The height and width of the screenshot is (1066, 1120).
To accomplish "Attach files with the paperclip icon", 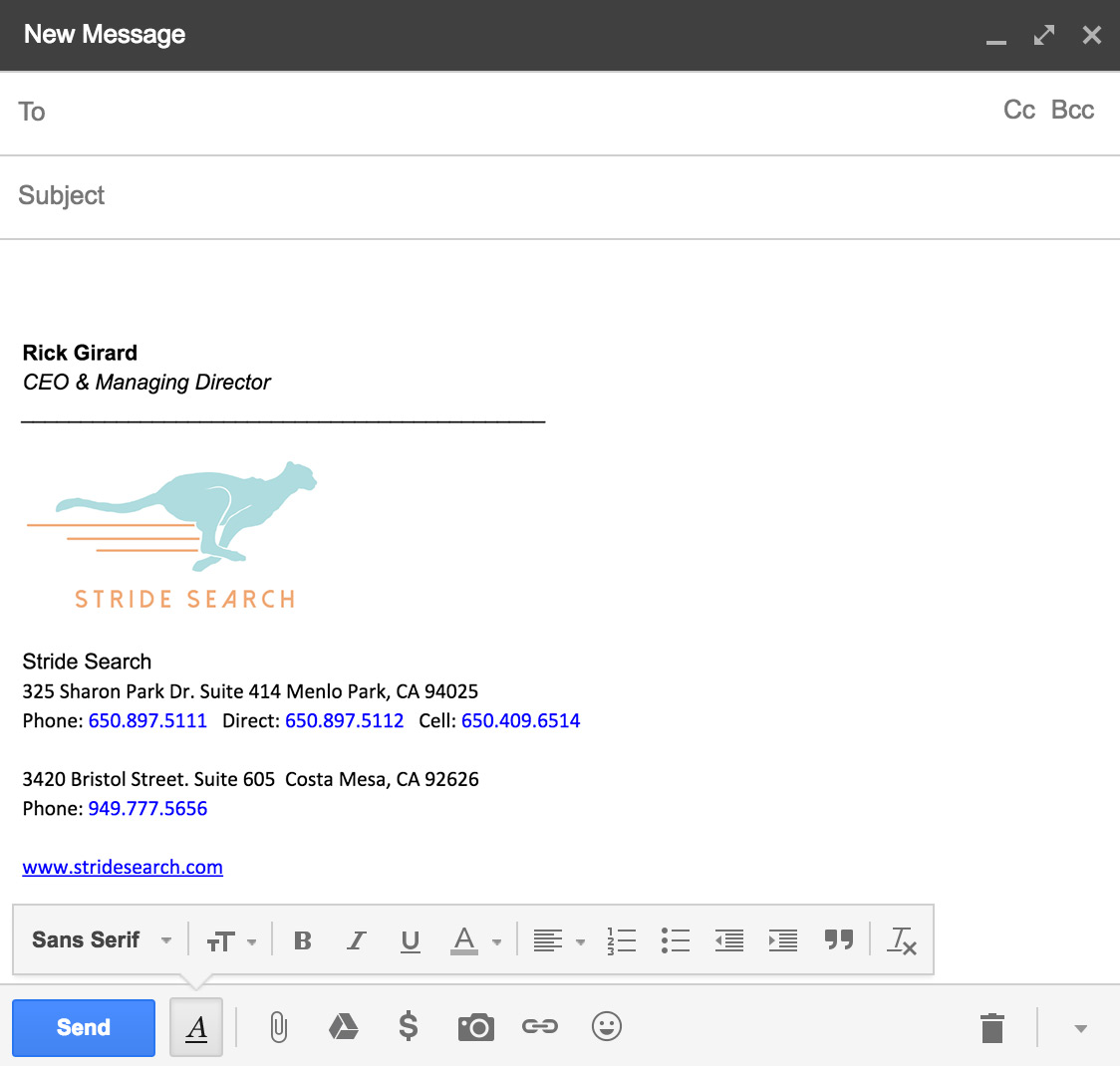I will click(279, 1027).
